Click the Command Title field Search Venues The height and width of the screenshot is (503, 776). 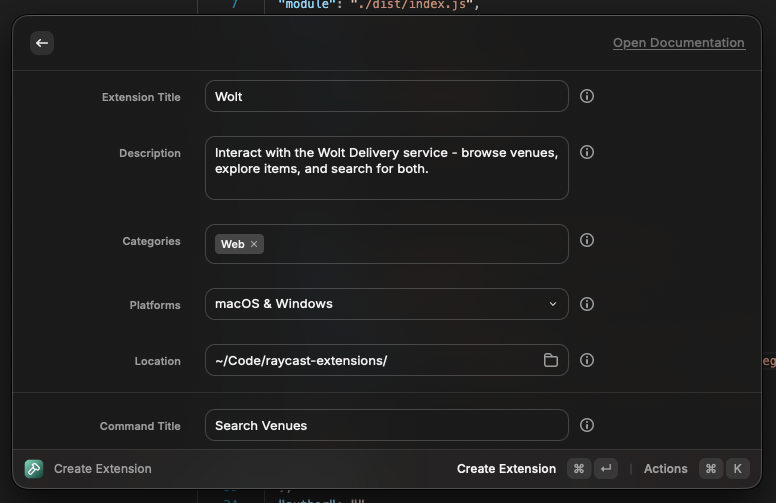tap(386, 425)
